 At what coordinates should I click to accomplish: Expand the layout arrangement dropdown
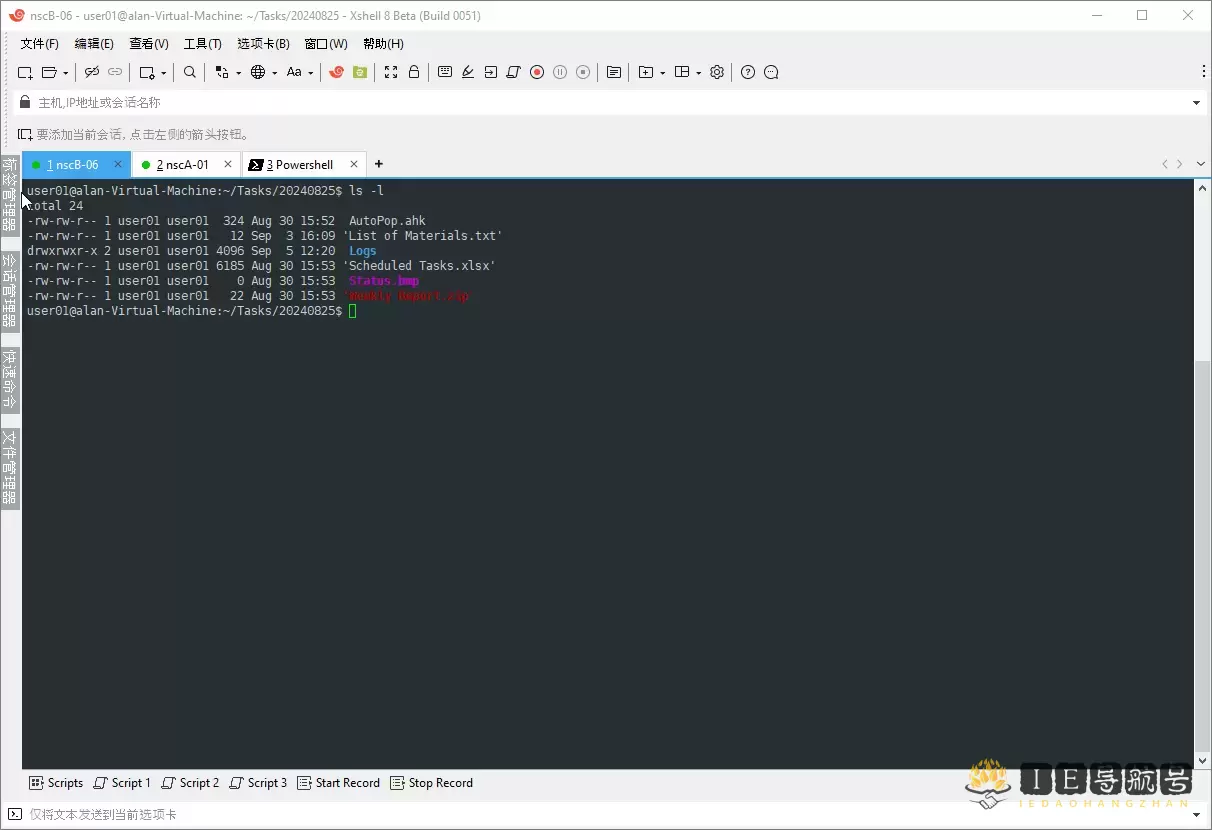coord(699,72)
